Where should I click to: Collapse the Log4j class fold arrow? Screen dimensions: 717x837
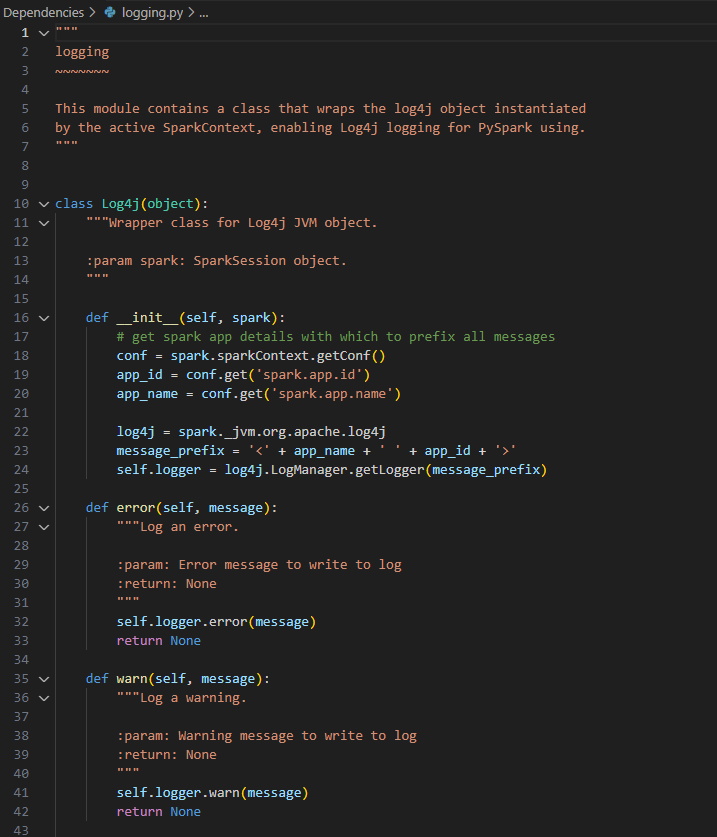tap(43, 203)
